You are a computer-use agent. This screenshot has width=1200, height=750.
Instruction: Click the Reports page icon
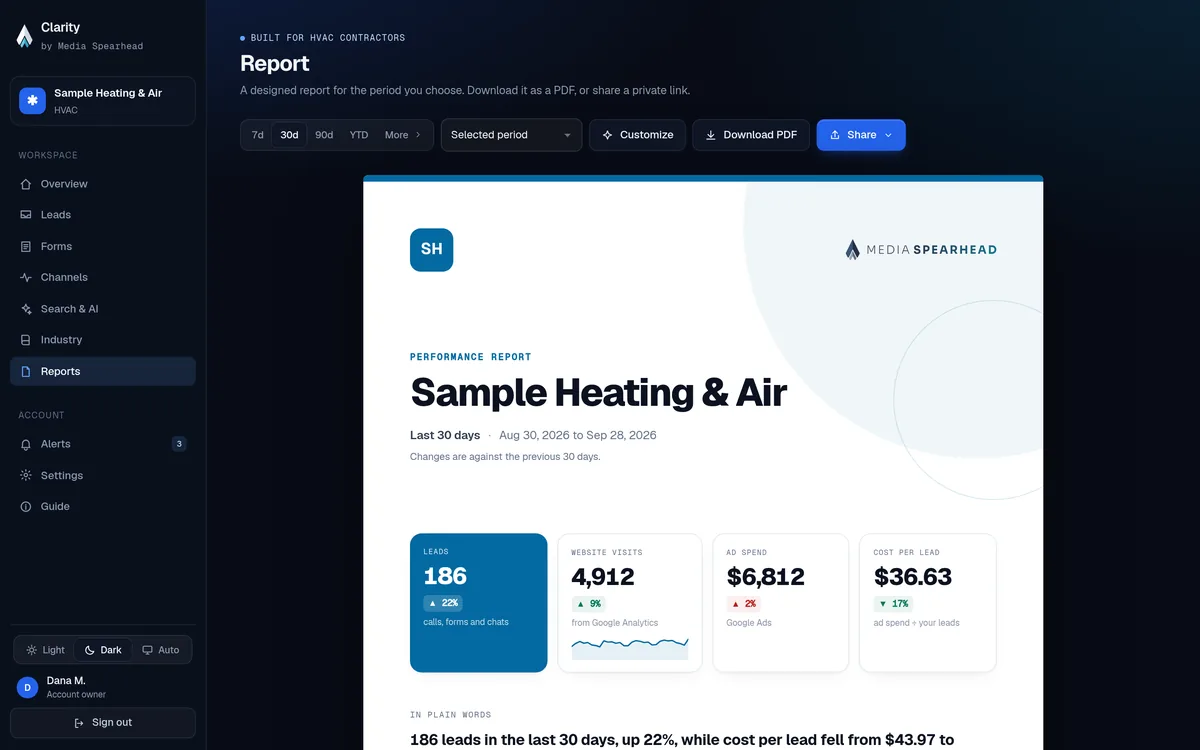pyautogui.click(x=26, y=371)
